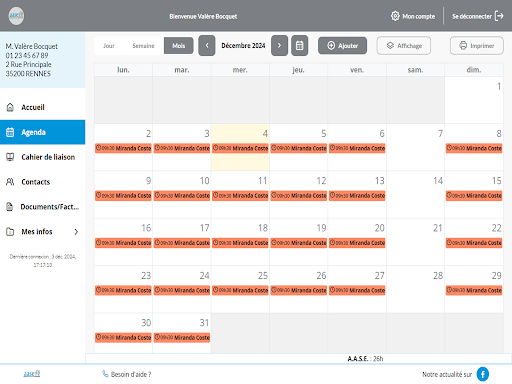The height and width of the screenshot is (384, 512).
Task: Click the phone icon beside Besoin d'aide
Action: tap(105, 374)
